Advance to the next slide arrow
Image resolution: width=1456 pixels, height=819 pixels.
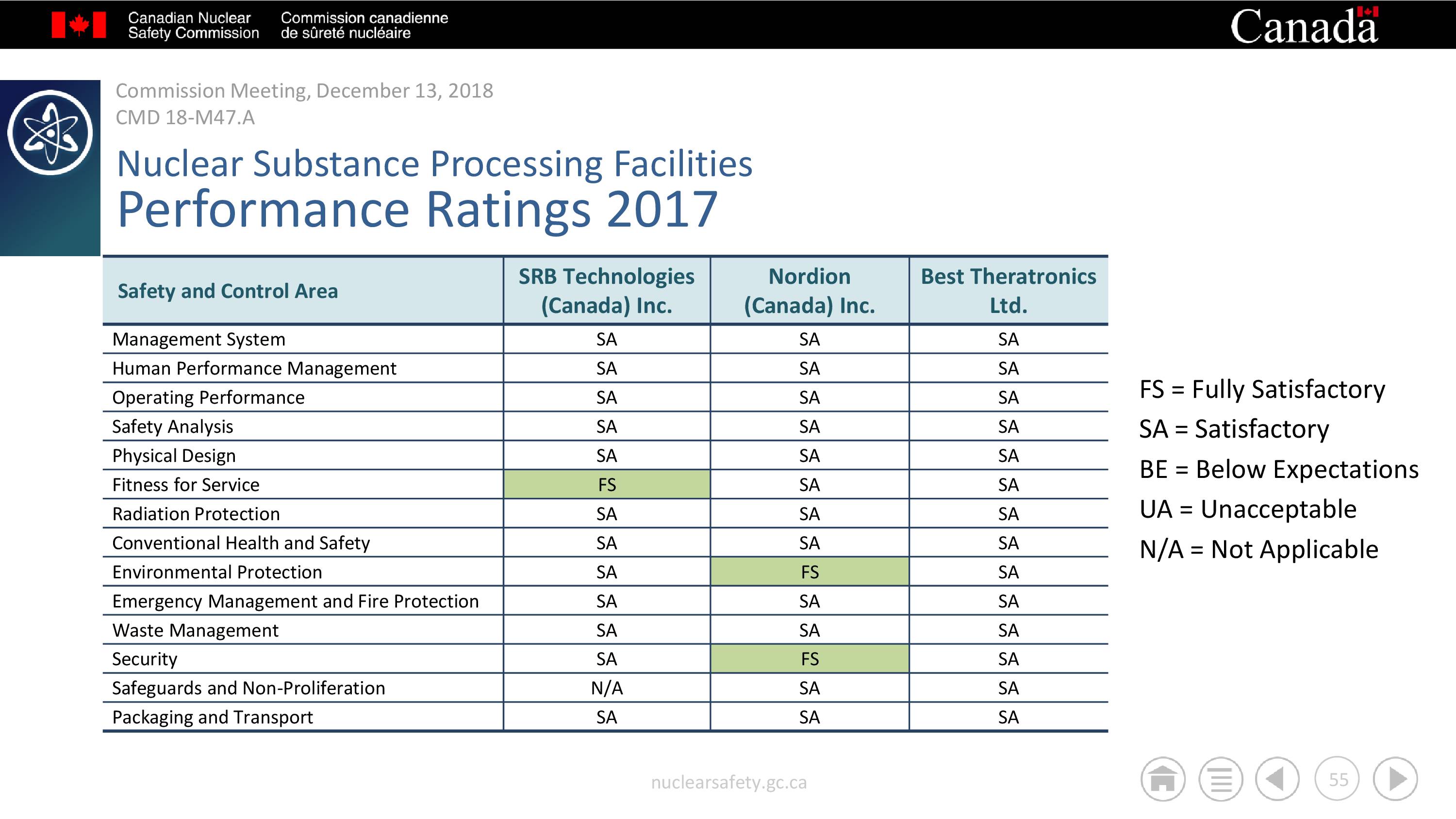(x=1395, y=779)
